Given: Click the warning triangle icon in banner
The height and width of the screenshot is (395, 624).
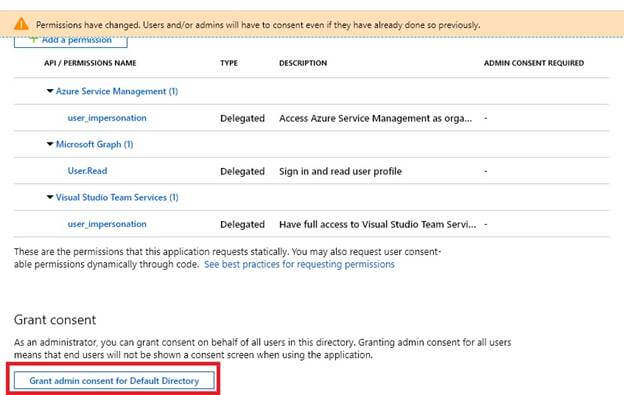Looking at the screenshot, I should (21, 24).
